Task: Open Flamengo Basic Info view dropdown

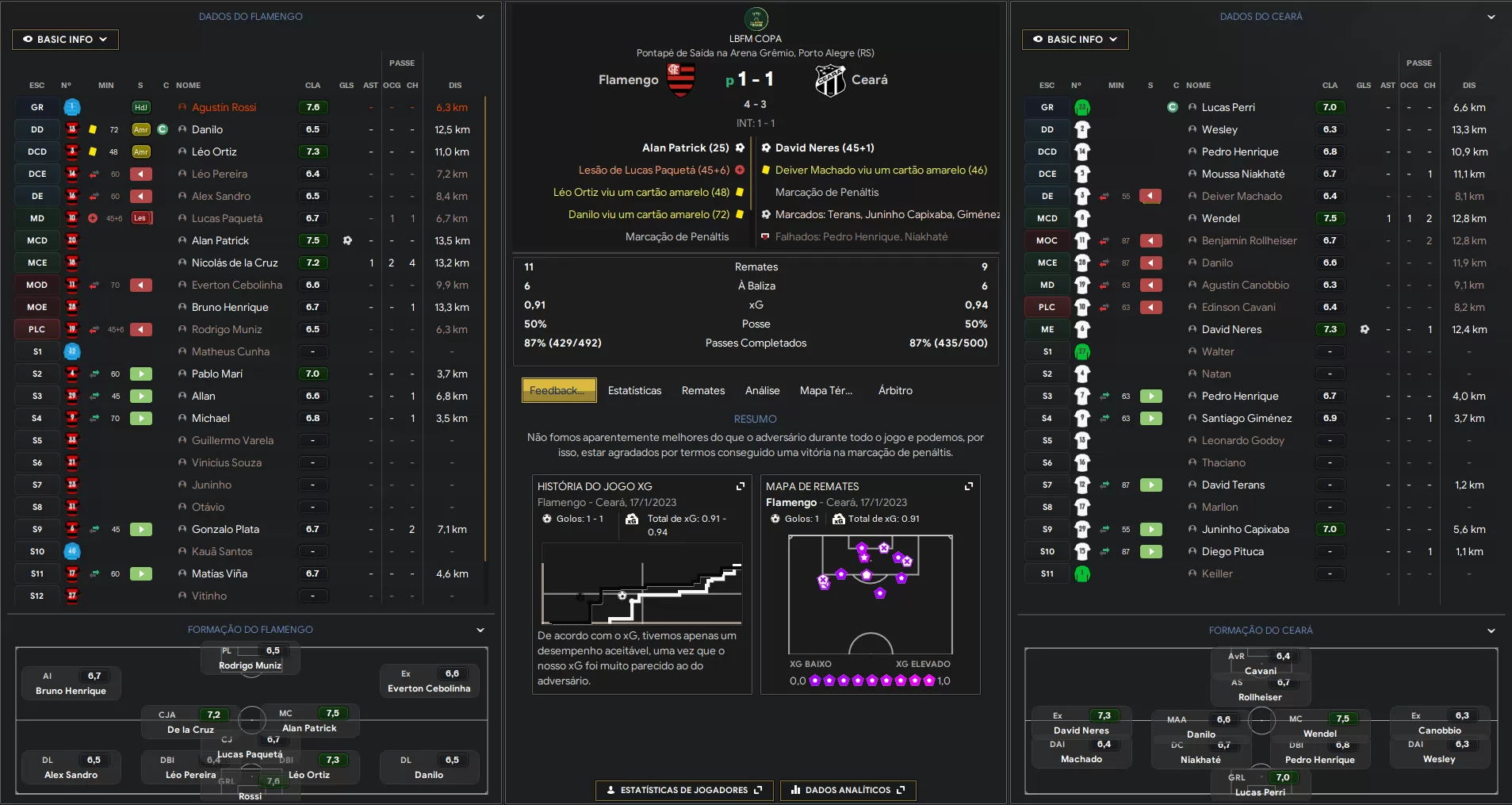Action: pos(65,39)
